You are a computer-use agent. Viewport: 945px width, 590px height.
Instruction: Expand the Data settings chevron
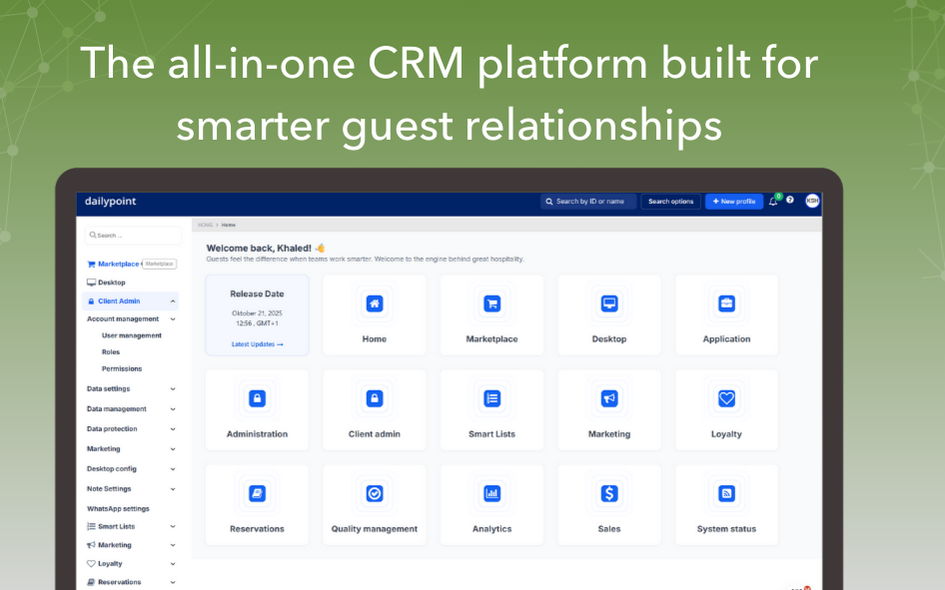pos(173,389)
